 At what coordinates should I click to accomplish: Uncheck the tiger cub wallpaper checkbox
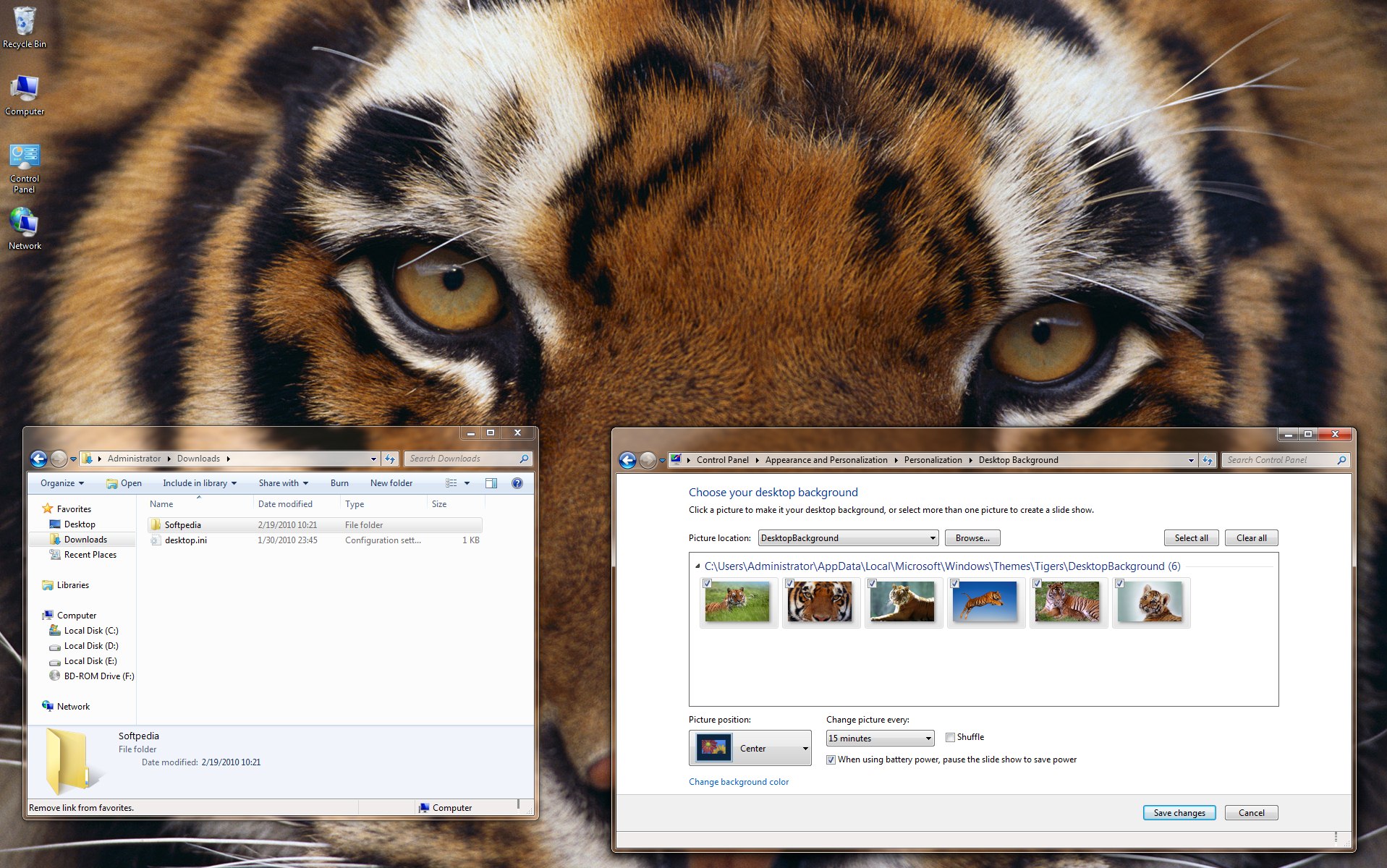click(x=1120, y=584)
